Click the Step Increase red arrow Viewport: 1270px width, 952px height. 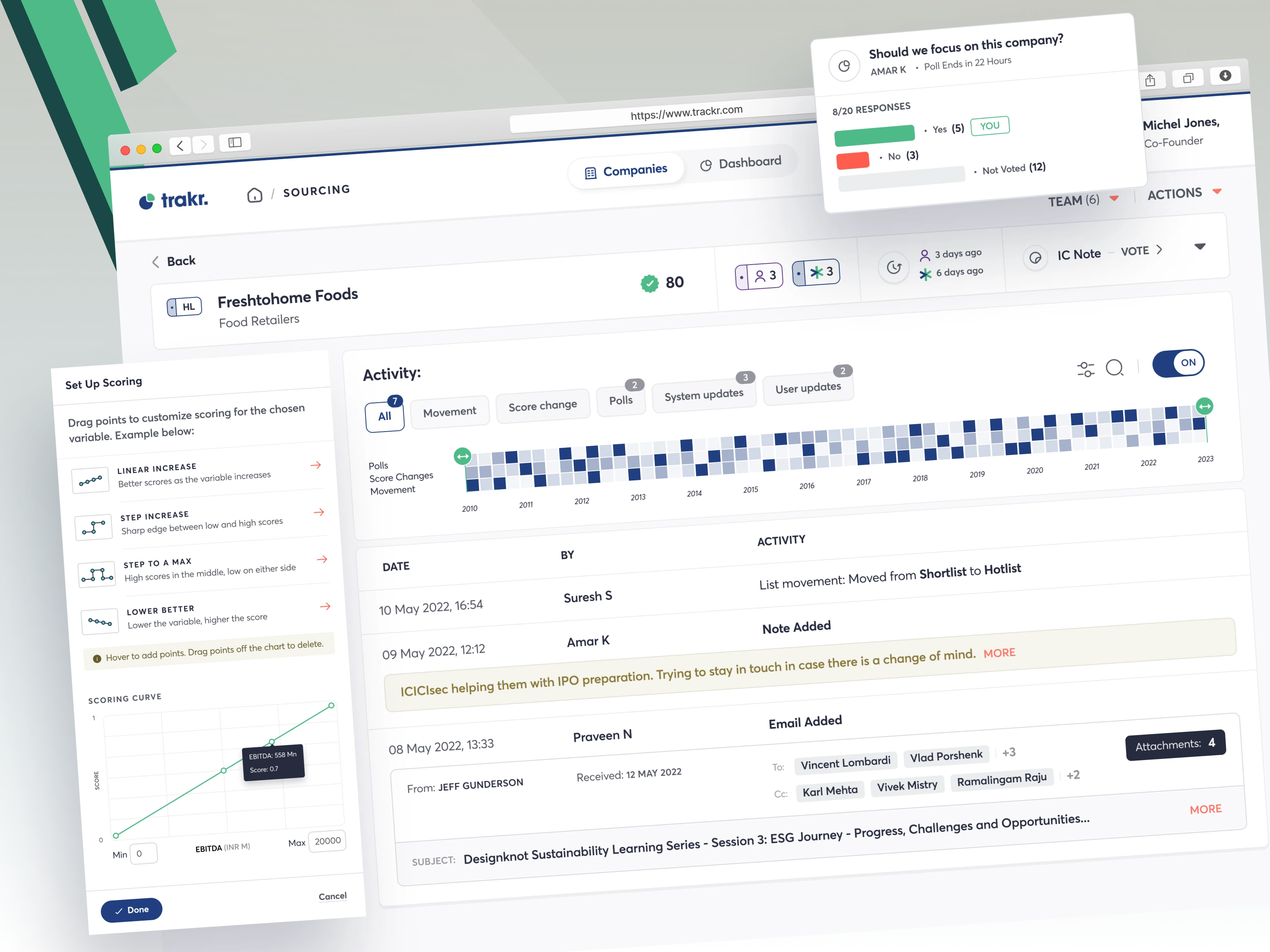pos(319,512)
